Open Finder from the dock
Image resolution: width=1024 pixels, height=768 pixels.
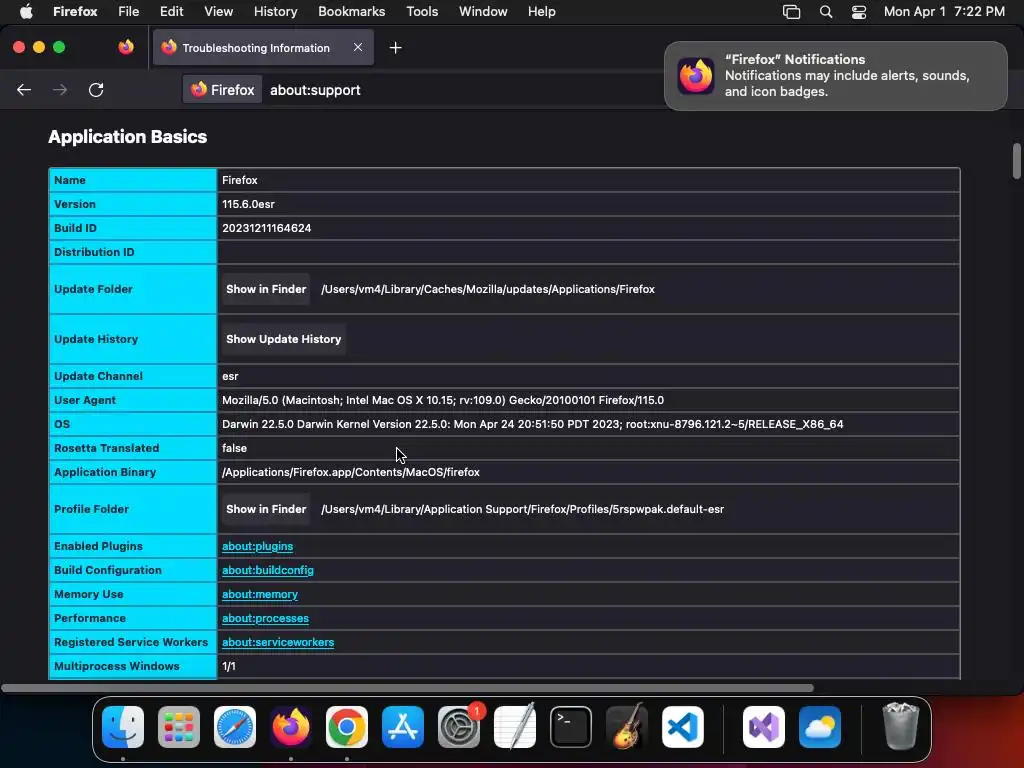coord(123,727)
